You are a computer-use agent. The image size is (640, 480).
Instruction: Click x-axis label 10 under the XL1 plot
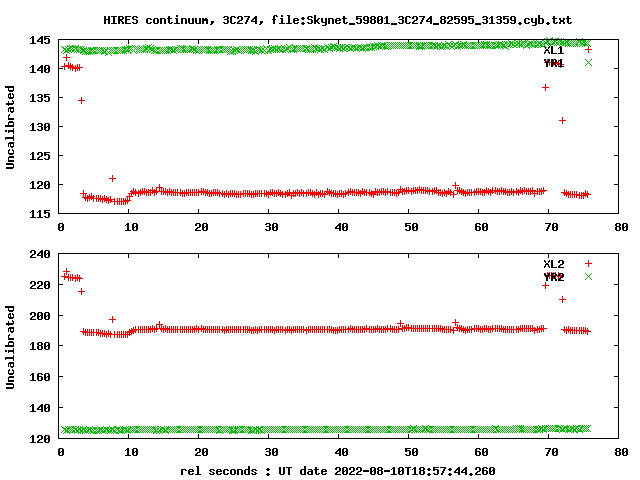(131, 227)
